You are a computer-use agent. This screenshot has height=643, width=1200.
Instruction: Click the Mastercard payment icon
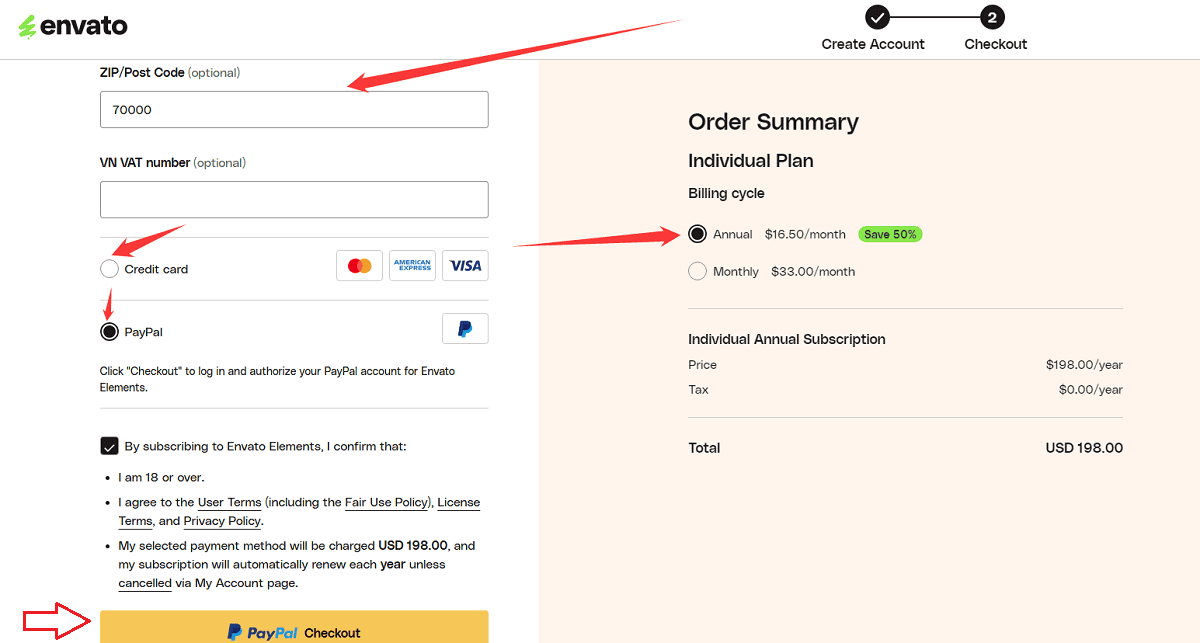tap(359, 265)
